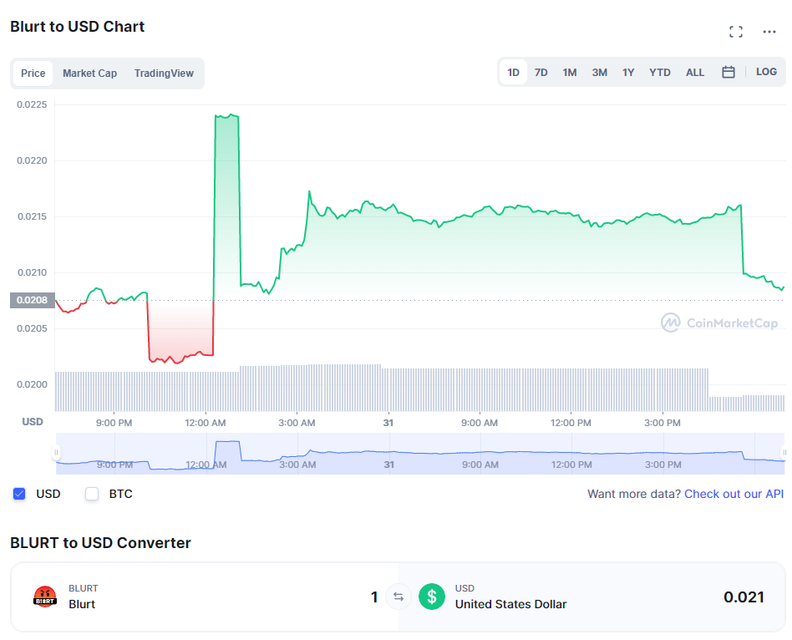Switch to TradingView tab

coord(164,73)
